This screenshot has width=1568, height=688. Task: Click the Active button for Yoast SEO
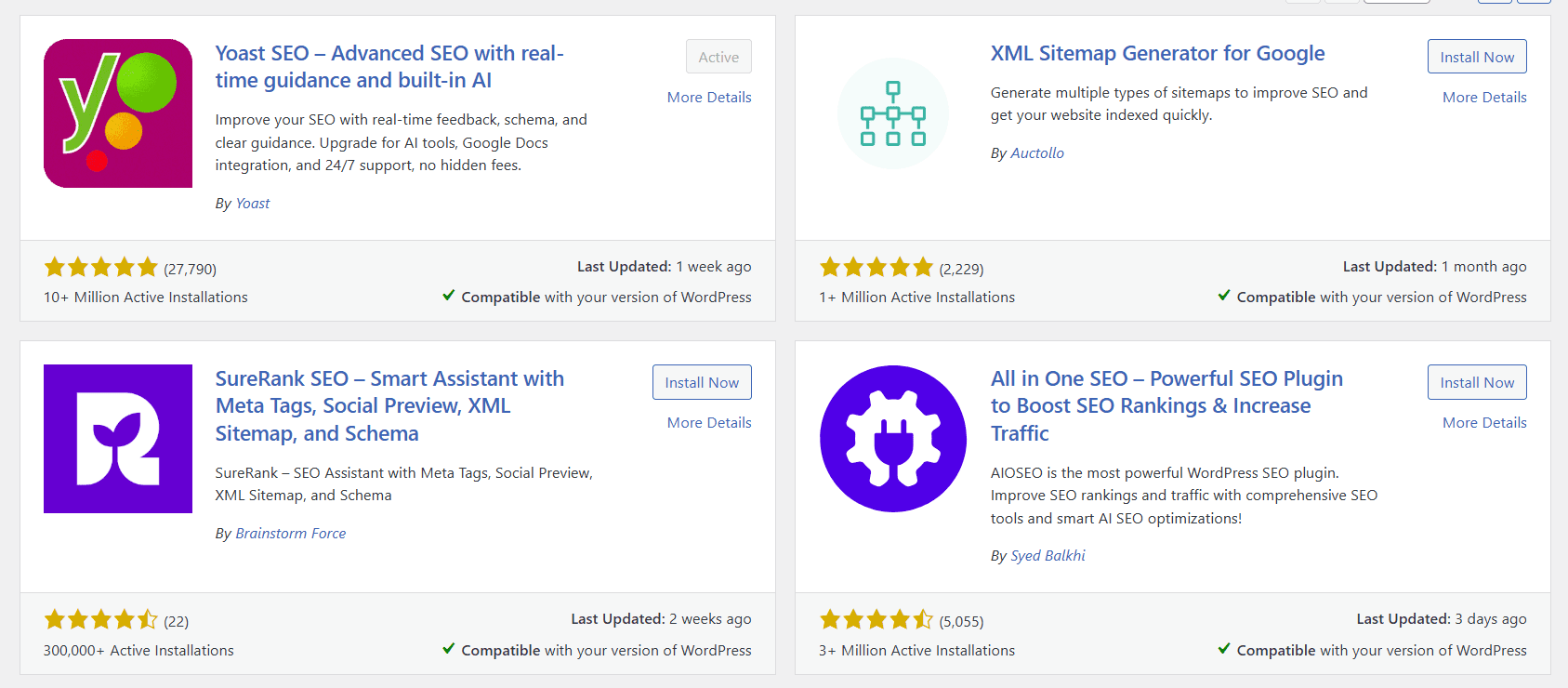(x=718, y=57)
